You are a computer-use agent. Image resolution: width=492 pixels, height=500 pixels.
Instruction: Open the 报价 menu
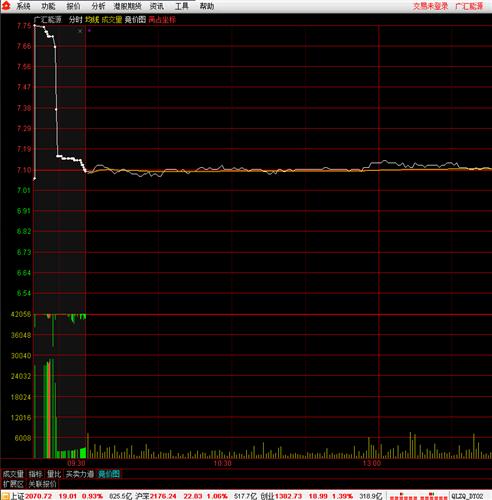(x=73, y=6)
